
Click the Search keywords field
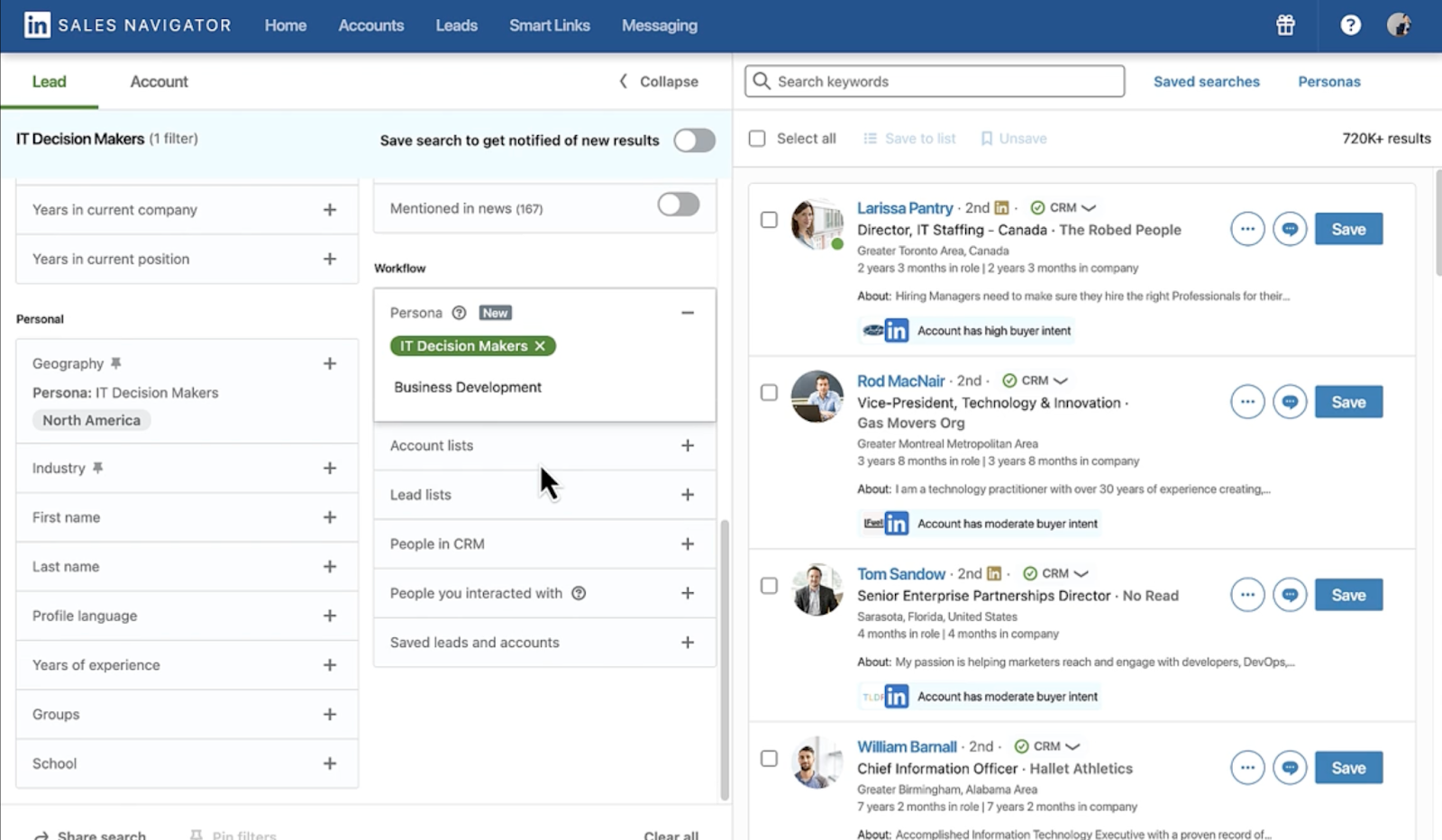935,81
